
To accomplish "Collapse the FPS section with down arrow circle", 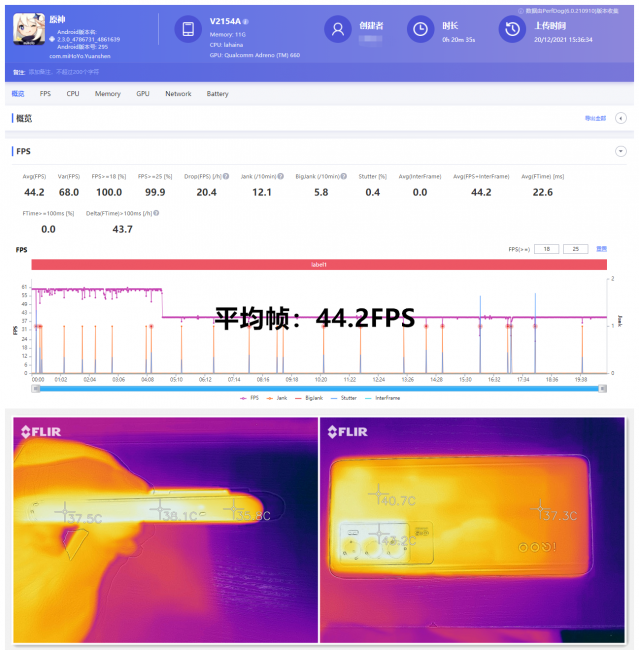I will (x=621, y=151).
